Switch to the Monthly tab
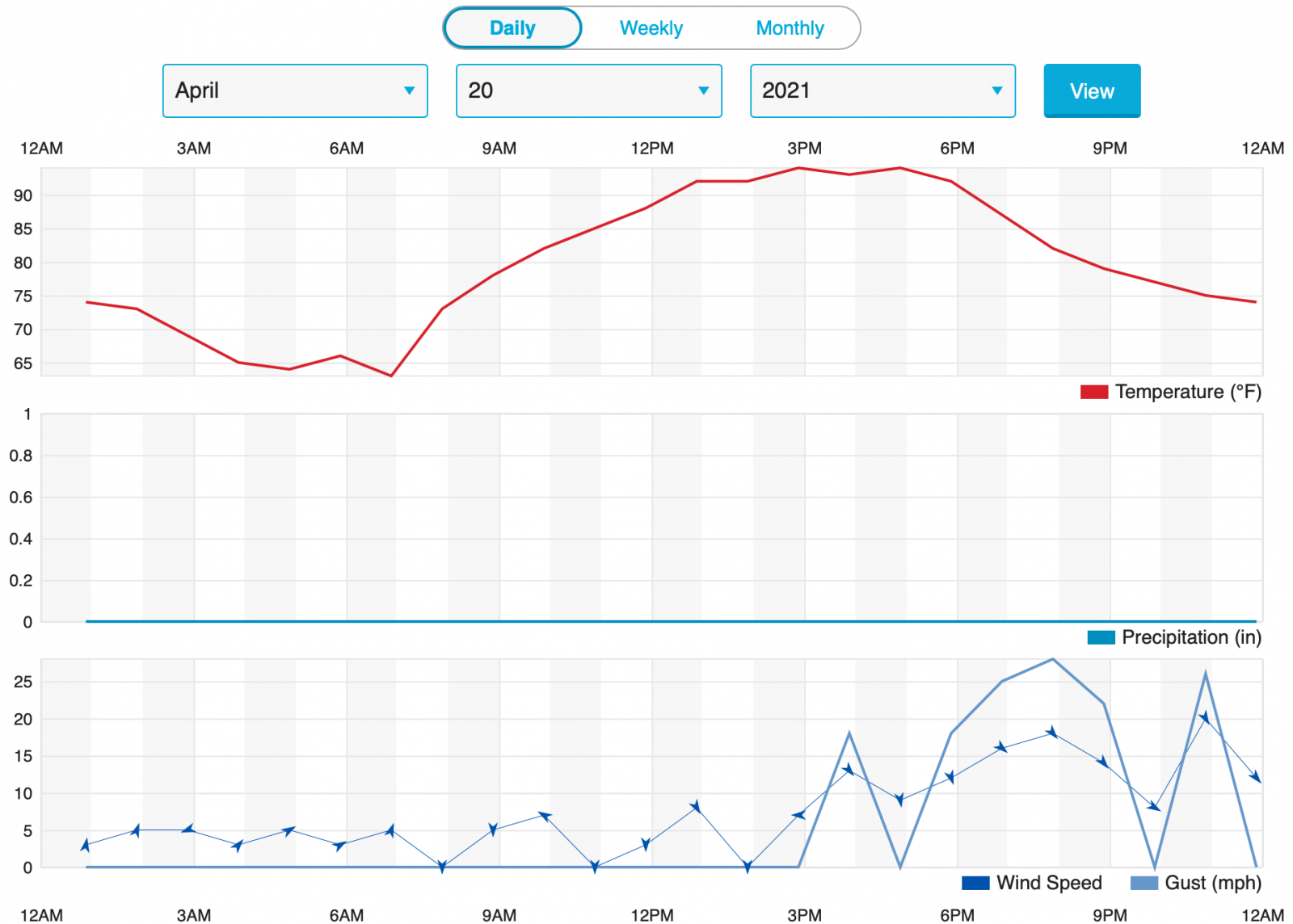The height and width of the screenshot is (924, 1293). (790, 28)
